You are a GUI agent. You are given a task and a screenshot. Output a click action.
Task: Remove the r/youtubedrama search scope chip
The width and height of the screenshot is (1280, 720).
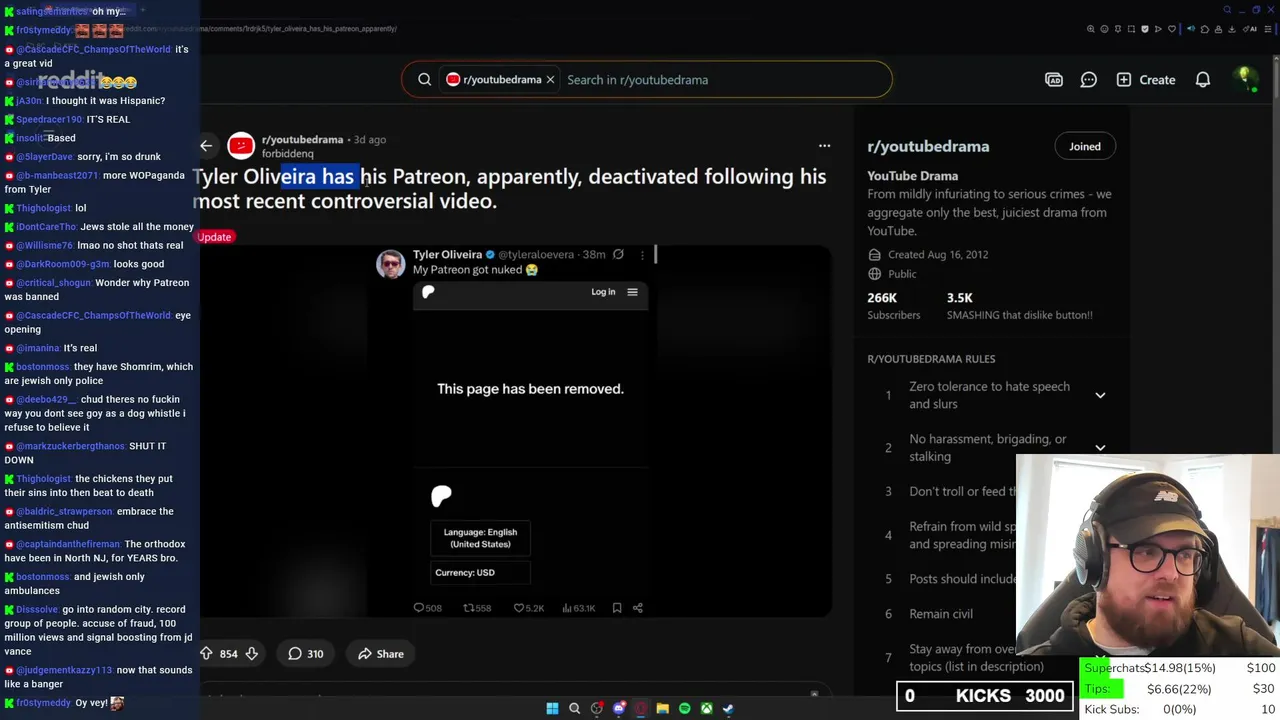click(550, 80)
